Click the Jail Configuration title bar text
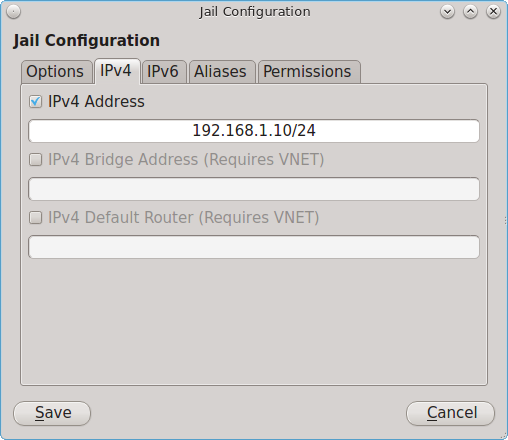 pyautogui.click(x=255, y=12)
